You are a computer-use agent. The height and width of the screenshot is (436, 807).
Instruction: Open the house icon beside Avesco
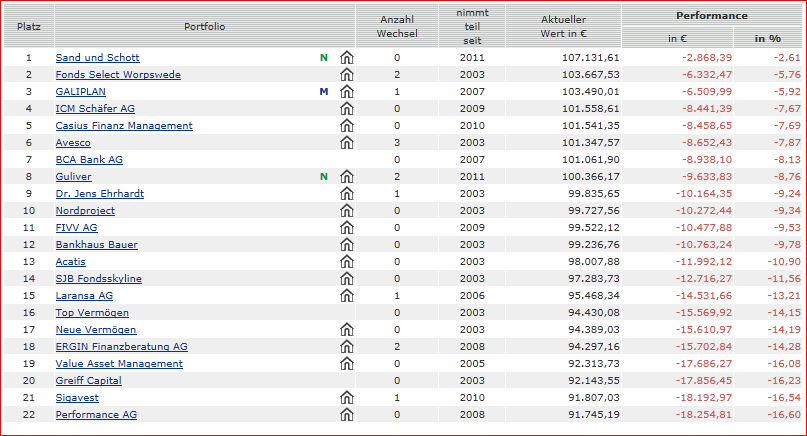(x=347, y=143)
